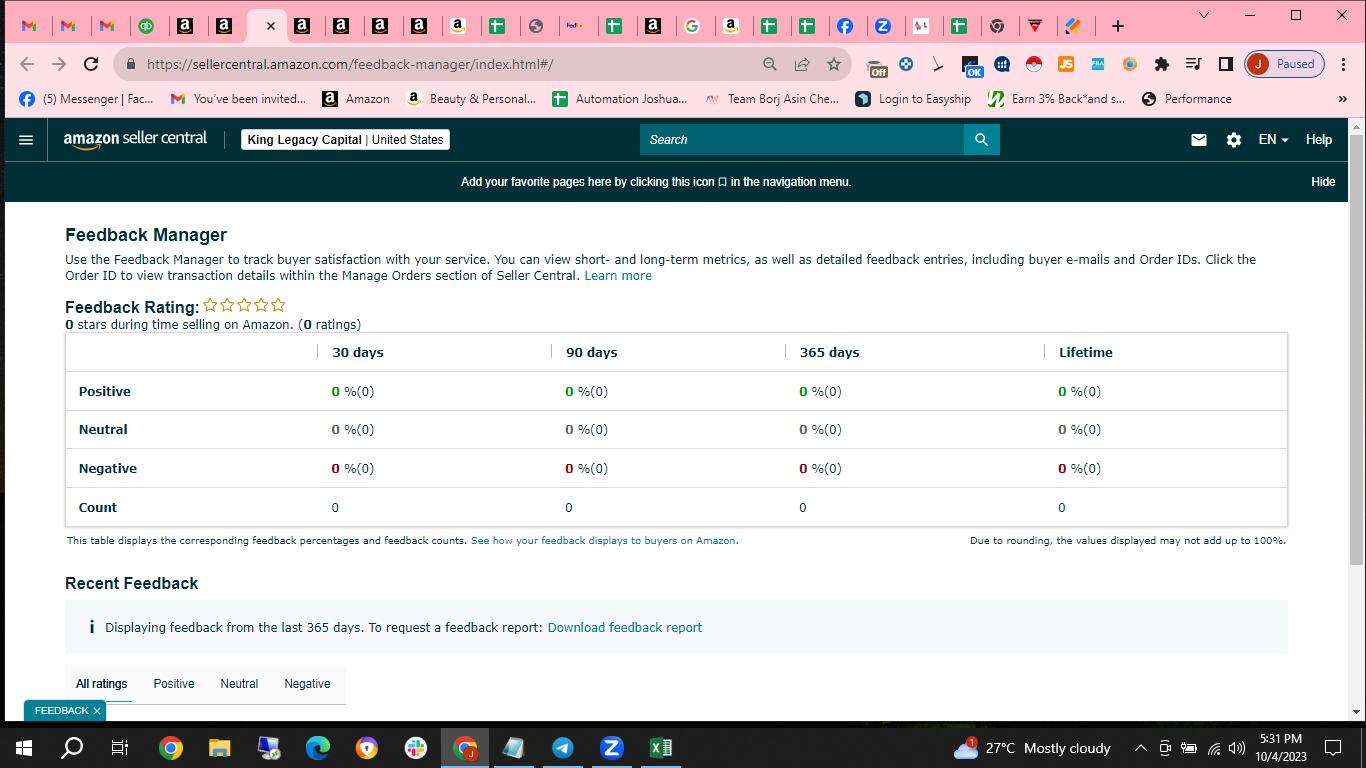The width and height of the screenshot is (1366, 768).
Task: Open the Learn more link
Action: coord(618,276)
